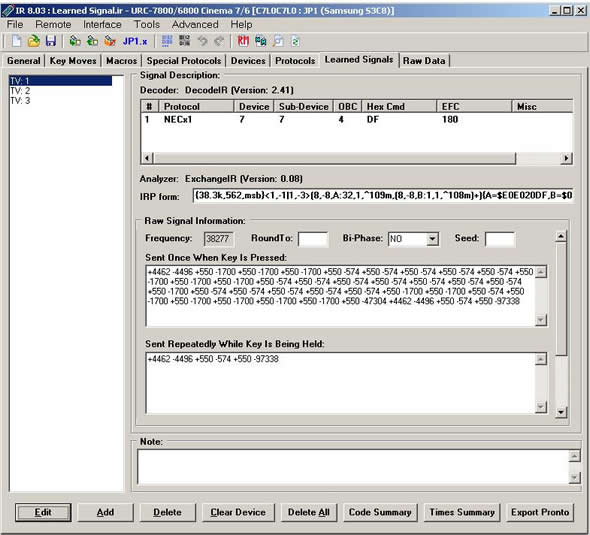Click the blue grid toolbar icon
The height and width of the screenshot is (535, 590).
[x=167, y=41]
